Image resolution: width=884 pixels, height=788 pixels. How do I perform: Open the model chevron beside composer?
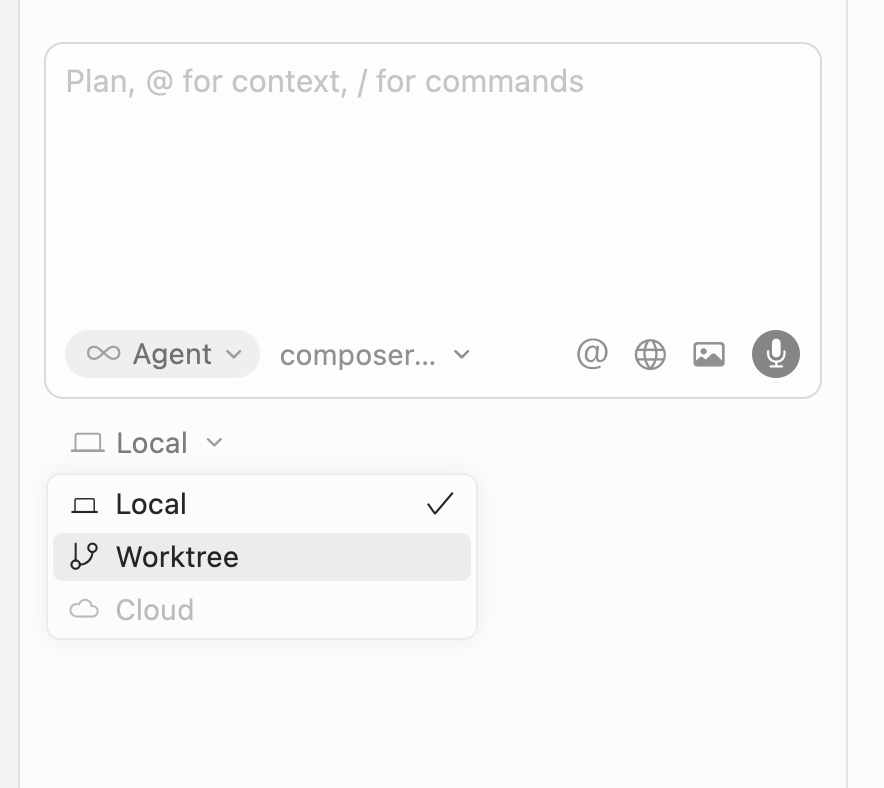pos(461,355)
